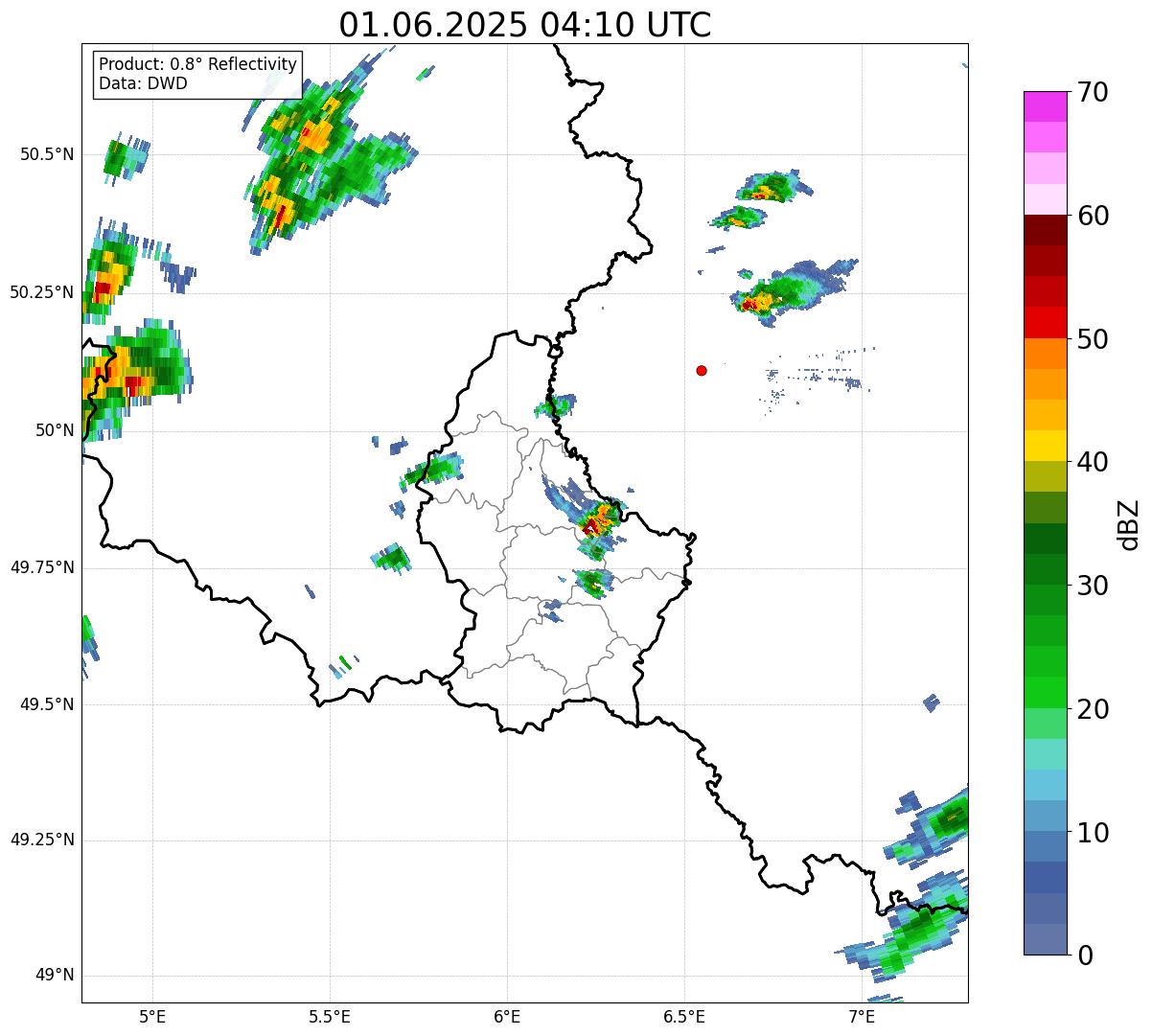Viewport: 1152px width, 1036px height.
Task: Click the dark maroon 60 dBZ swatch
Action: coord(1045,230)
